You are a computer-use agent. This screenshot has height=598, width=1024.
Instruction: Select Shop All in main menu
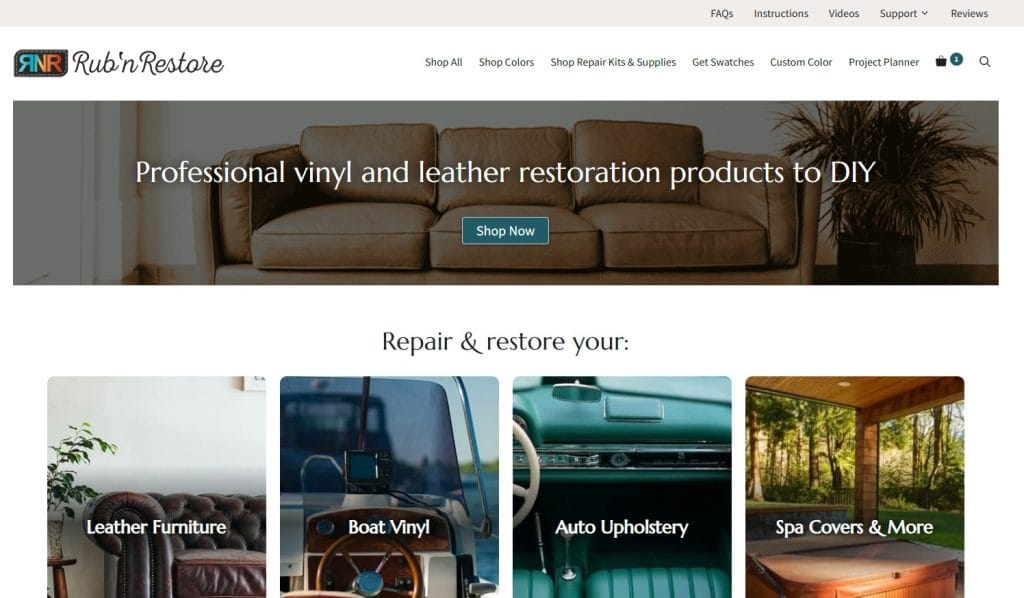(443, 62)
